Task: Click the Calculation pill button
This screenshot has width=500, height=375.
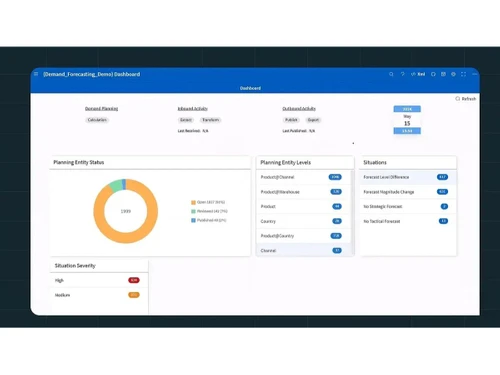Action: click(x=97, y=120)
